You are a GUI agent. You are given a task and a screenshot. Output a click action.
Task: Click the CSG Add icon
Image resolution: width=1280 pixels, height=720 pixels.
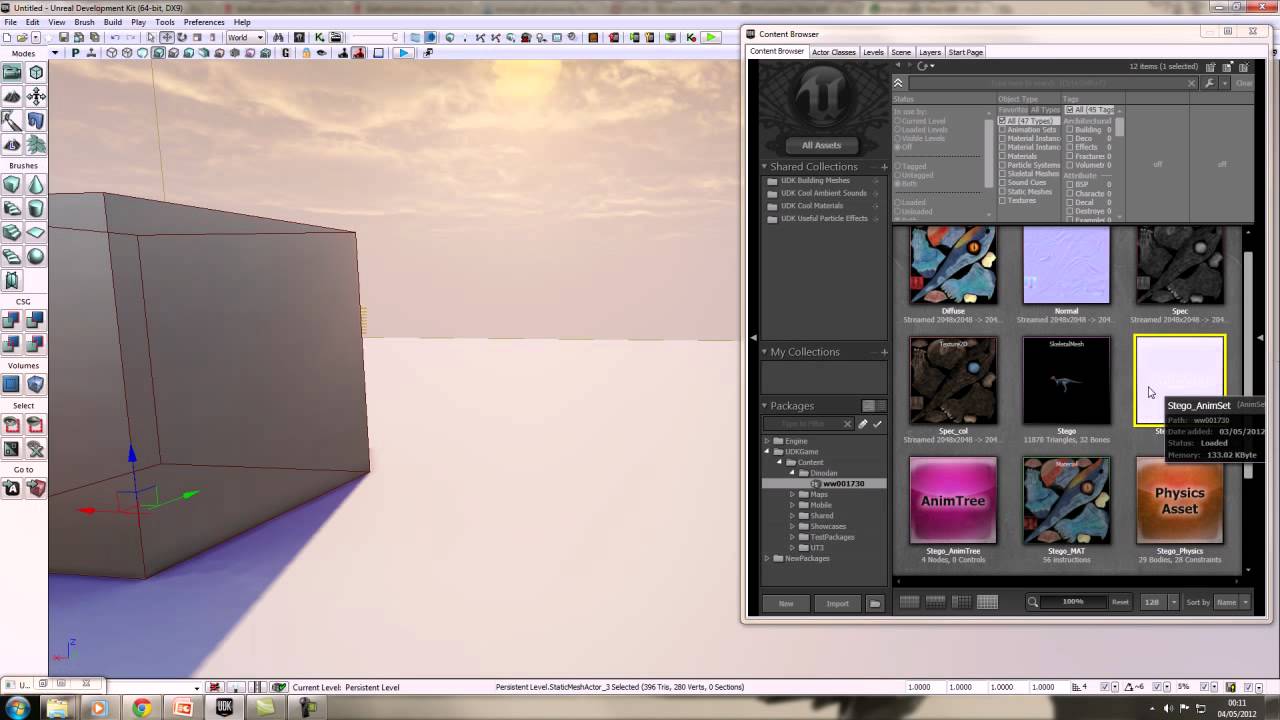pyautogui.click(x=12, y=321)
